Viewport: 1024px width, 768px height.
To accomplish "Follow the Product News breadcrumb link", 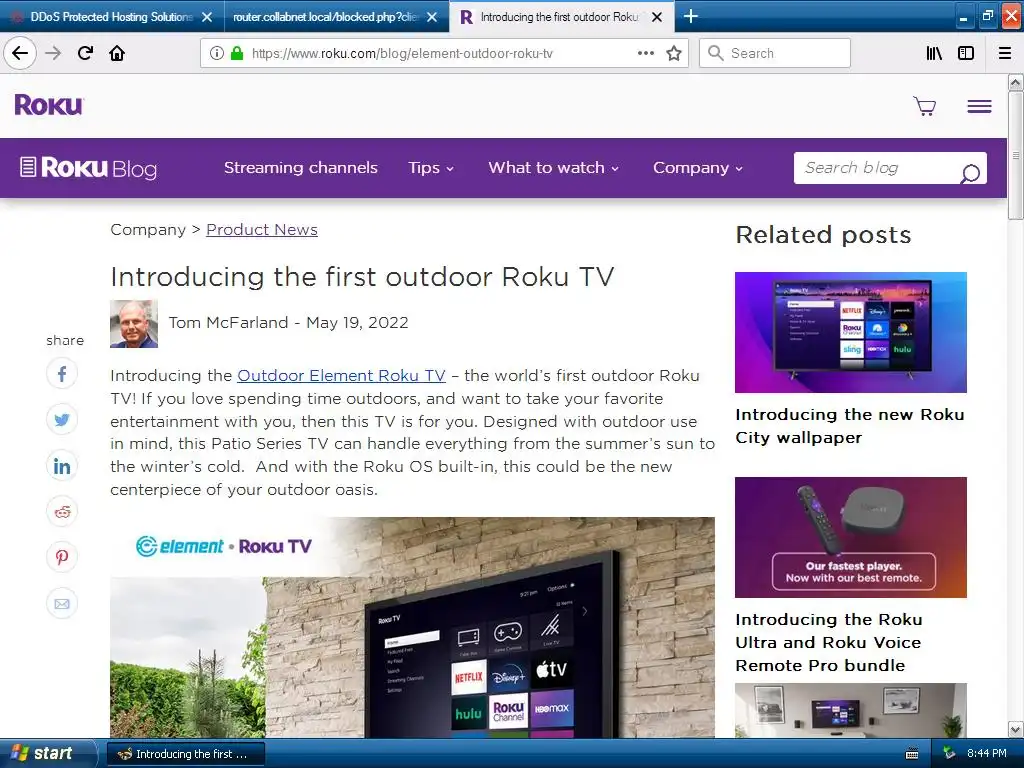I will point(262,230).
